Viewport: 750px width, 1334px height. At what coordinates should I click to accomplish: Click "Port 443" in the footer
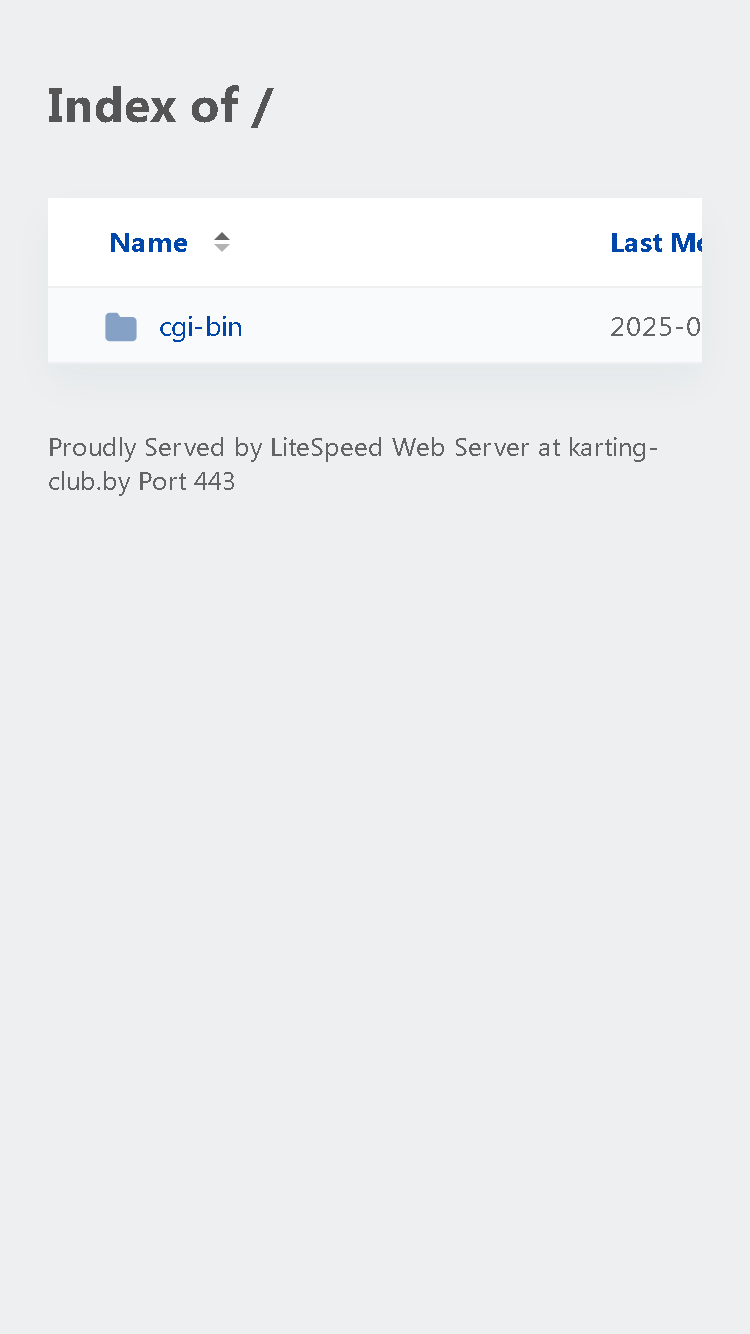point(186,481)
